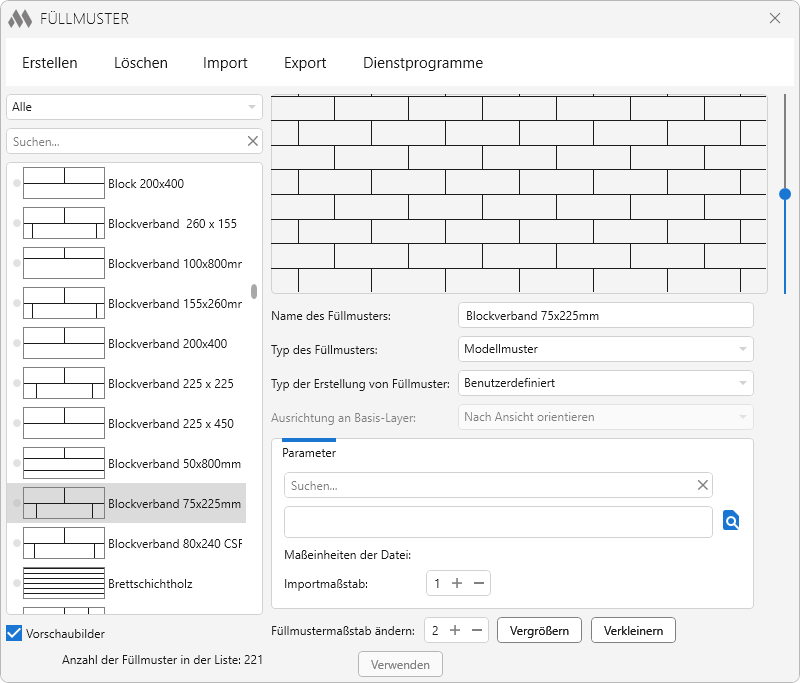Increase Füllmustermaßstab with the plus icon
Screen dimensions: 800x683
(x=454, y=630)
